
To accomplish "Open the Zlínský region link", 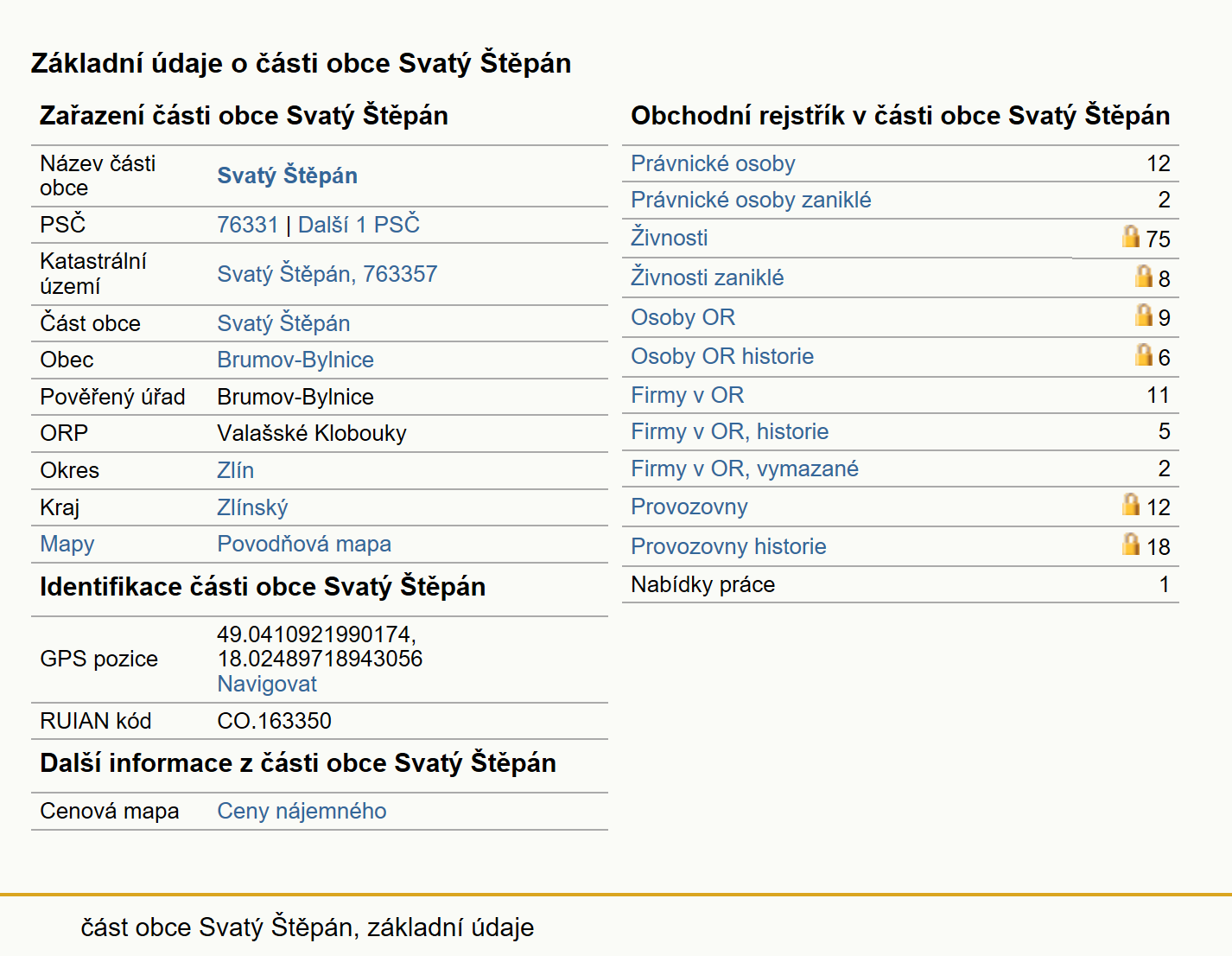I will coord(252,507).
